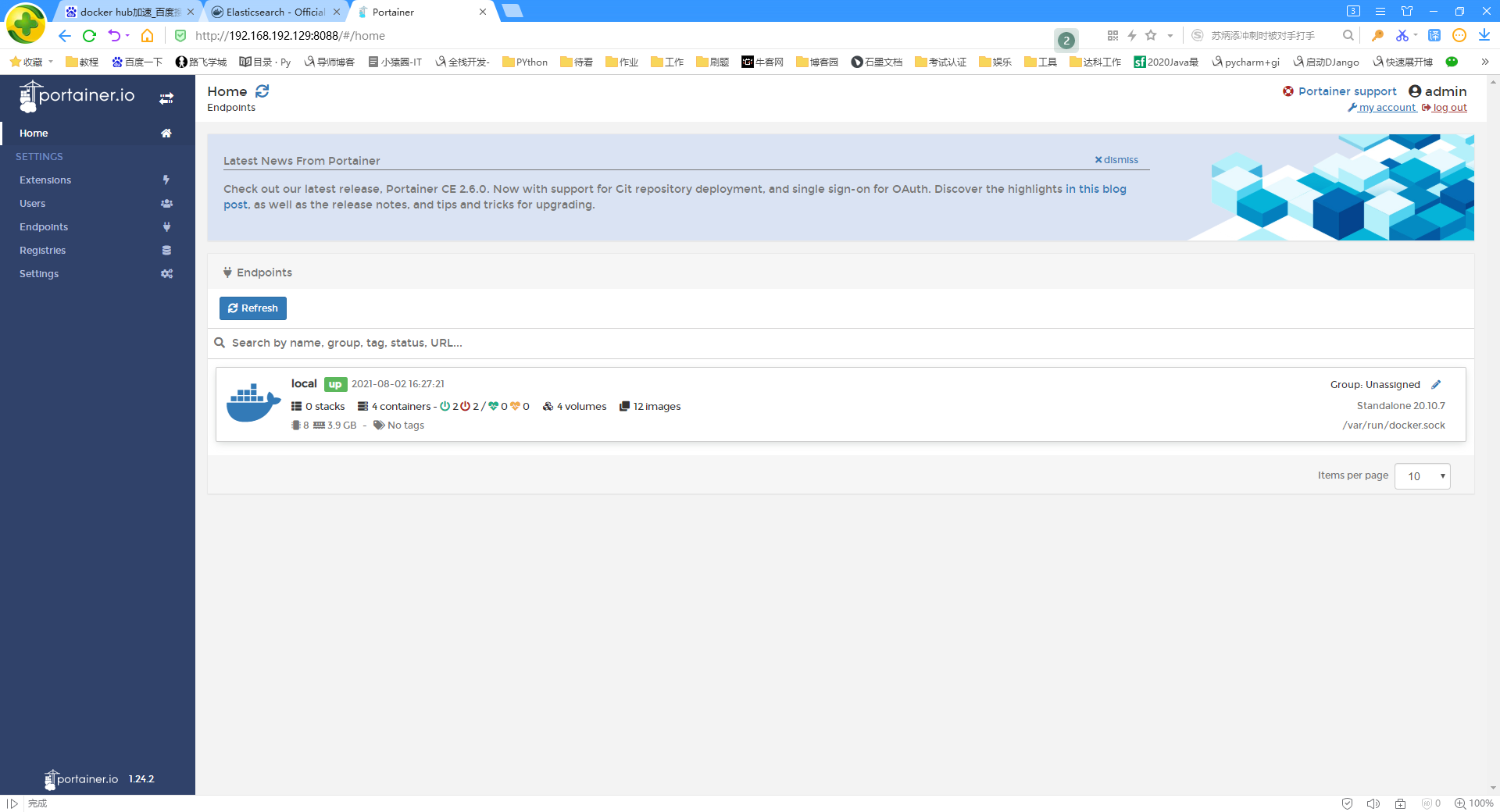Click the shield security icon in status bar
This screenshot has height=812, width=1500.
[x=1347, y=803]
